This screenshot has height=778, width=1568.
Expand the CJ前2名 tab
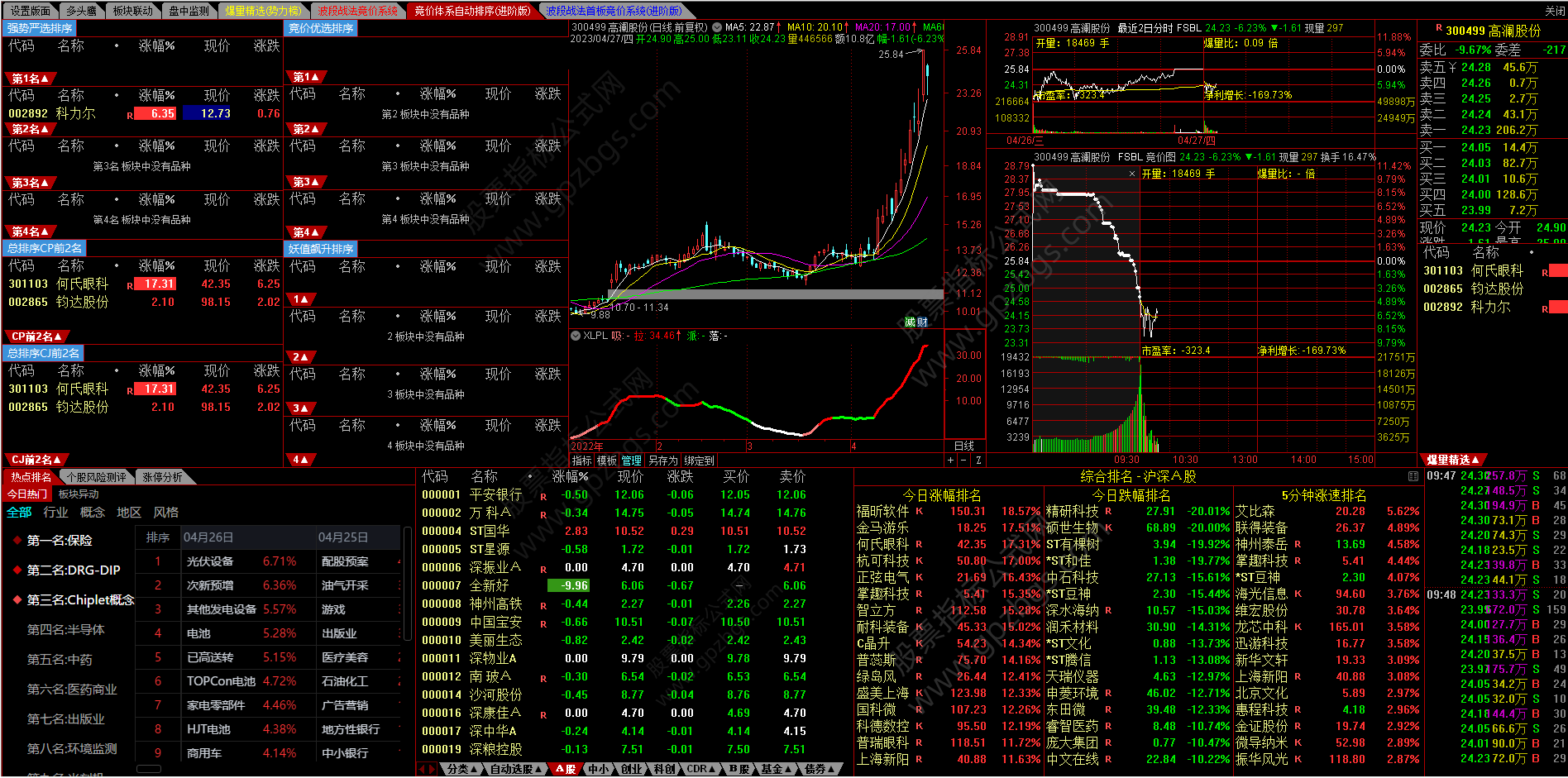(36, 460)
